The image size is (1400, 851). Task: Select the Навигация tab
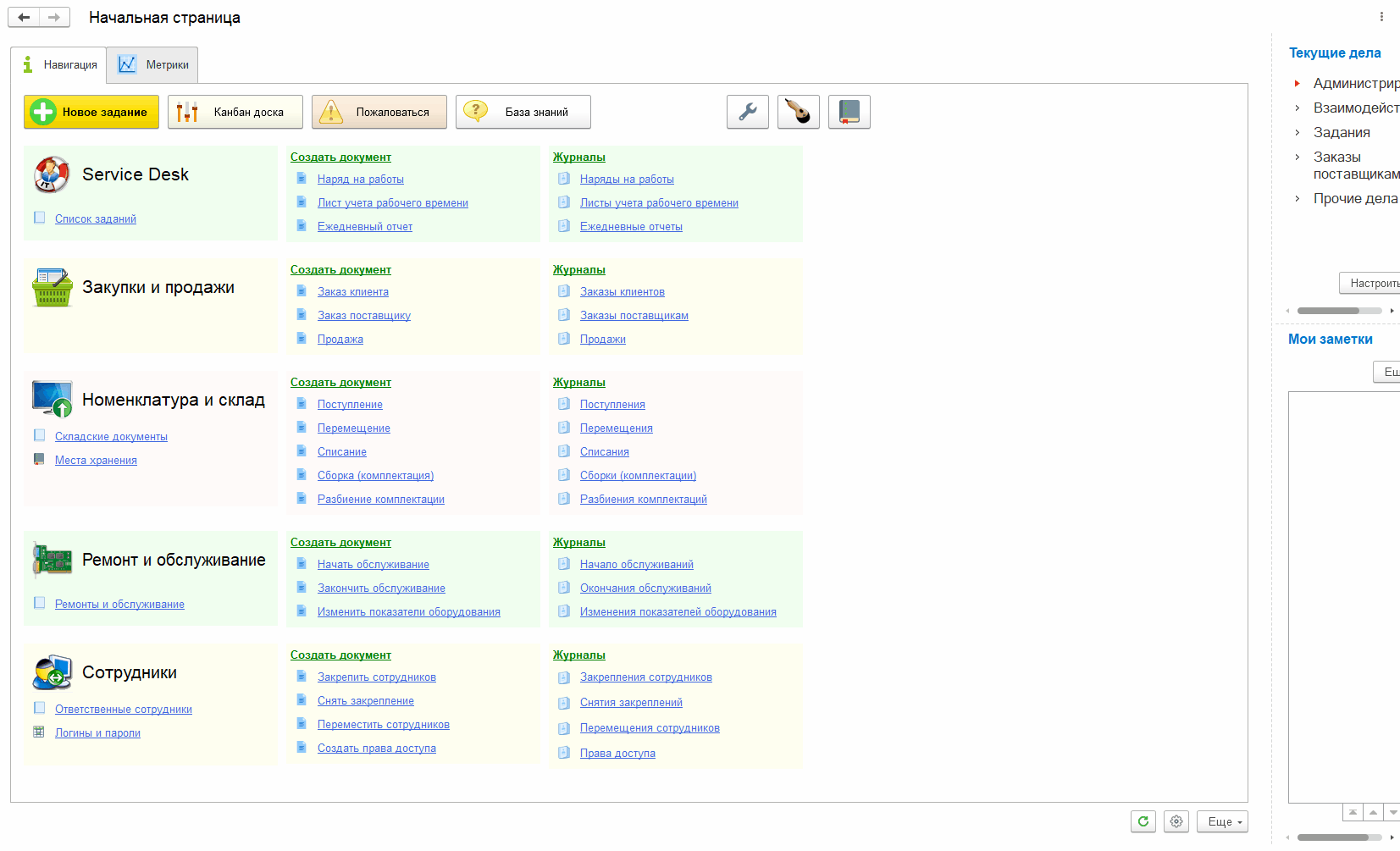[x=59, y=65]
